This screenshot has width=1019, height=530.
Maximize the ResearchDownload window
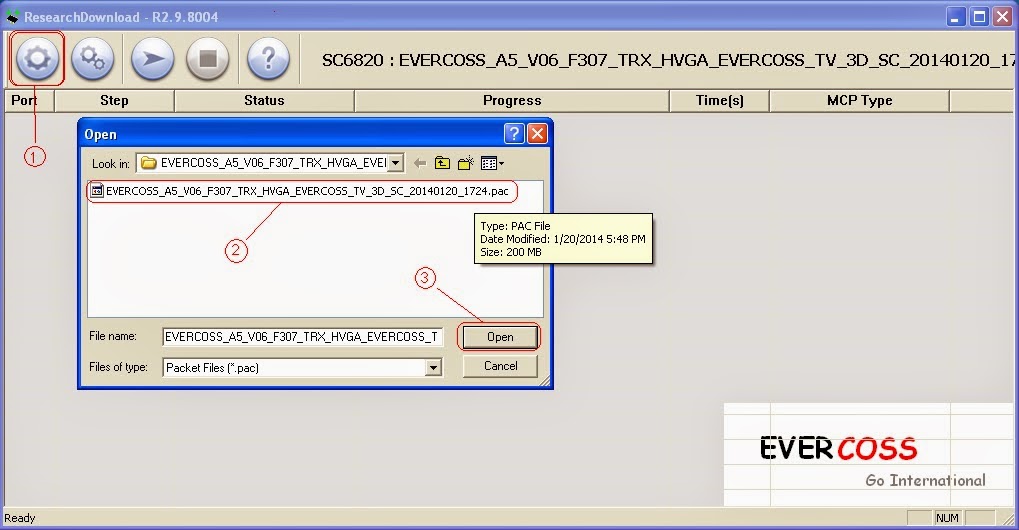979,17
